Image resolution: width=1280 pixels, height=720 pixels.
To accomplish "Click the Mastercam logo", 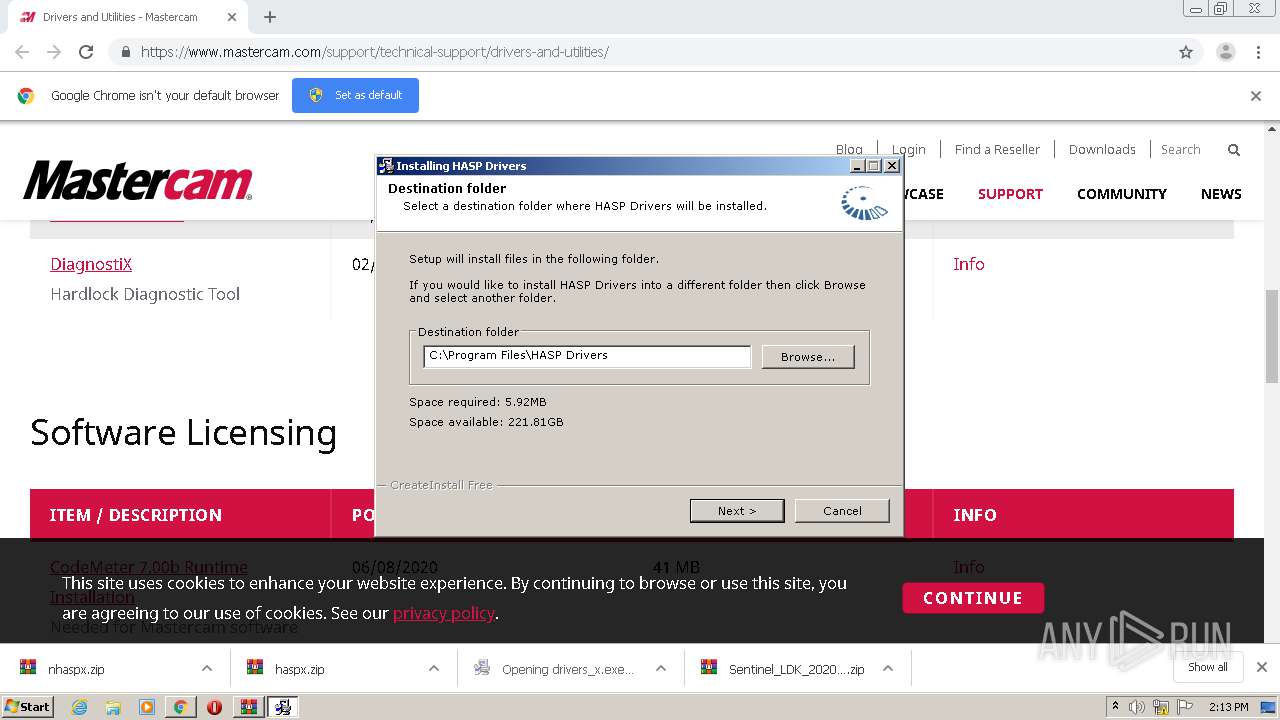I will pyautogui.click(x=138, y=181).
